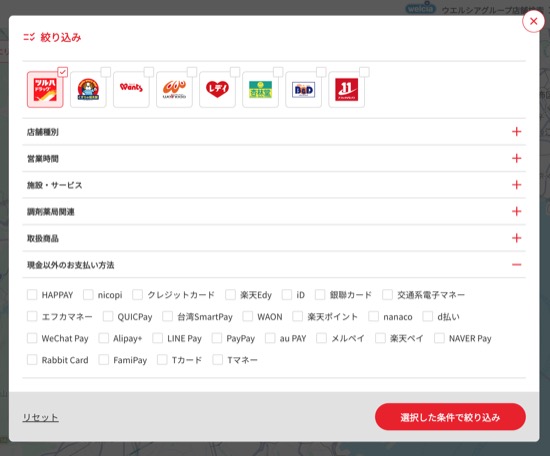Tick the 楽天Edy checkbox
This screenshot has width=550, height=456.
(230, 295)
